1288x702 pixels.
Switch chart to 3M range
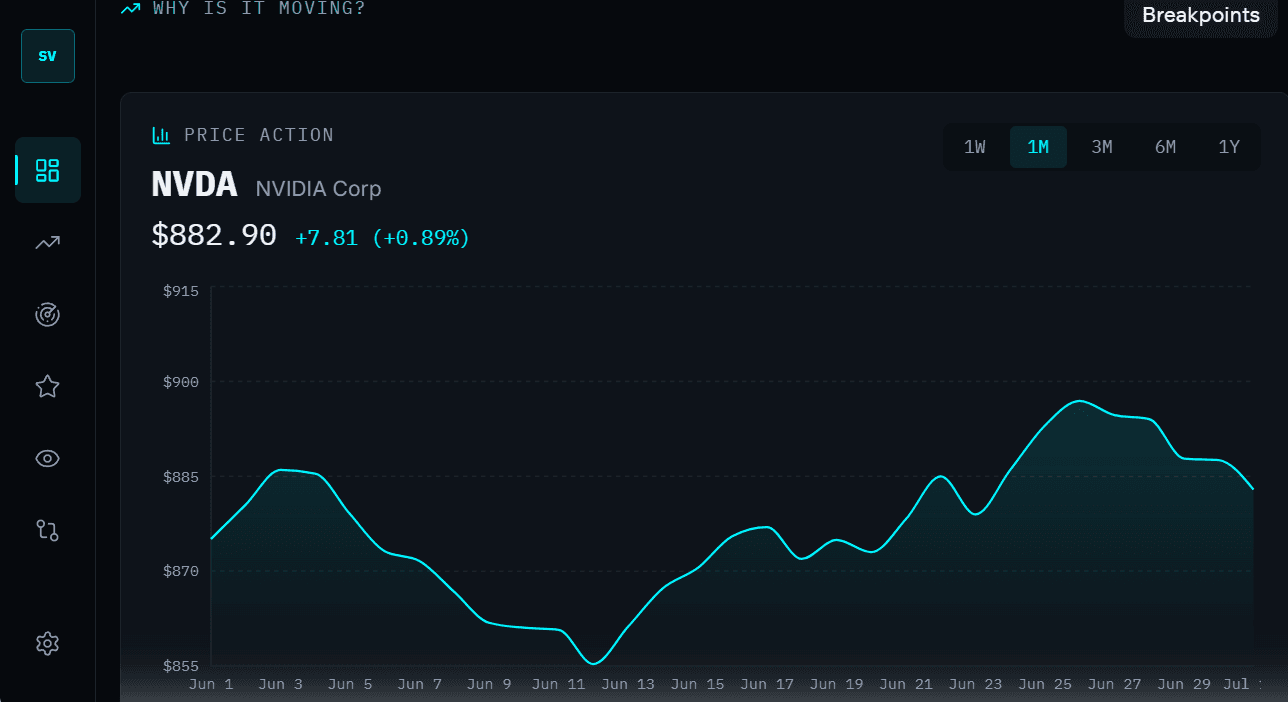[1102, 147]
